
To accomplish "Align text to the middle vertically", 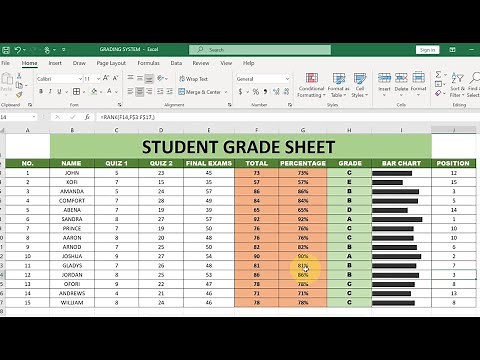I will [x=140, y=78].
